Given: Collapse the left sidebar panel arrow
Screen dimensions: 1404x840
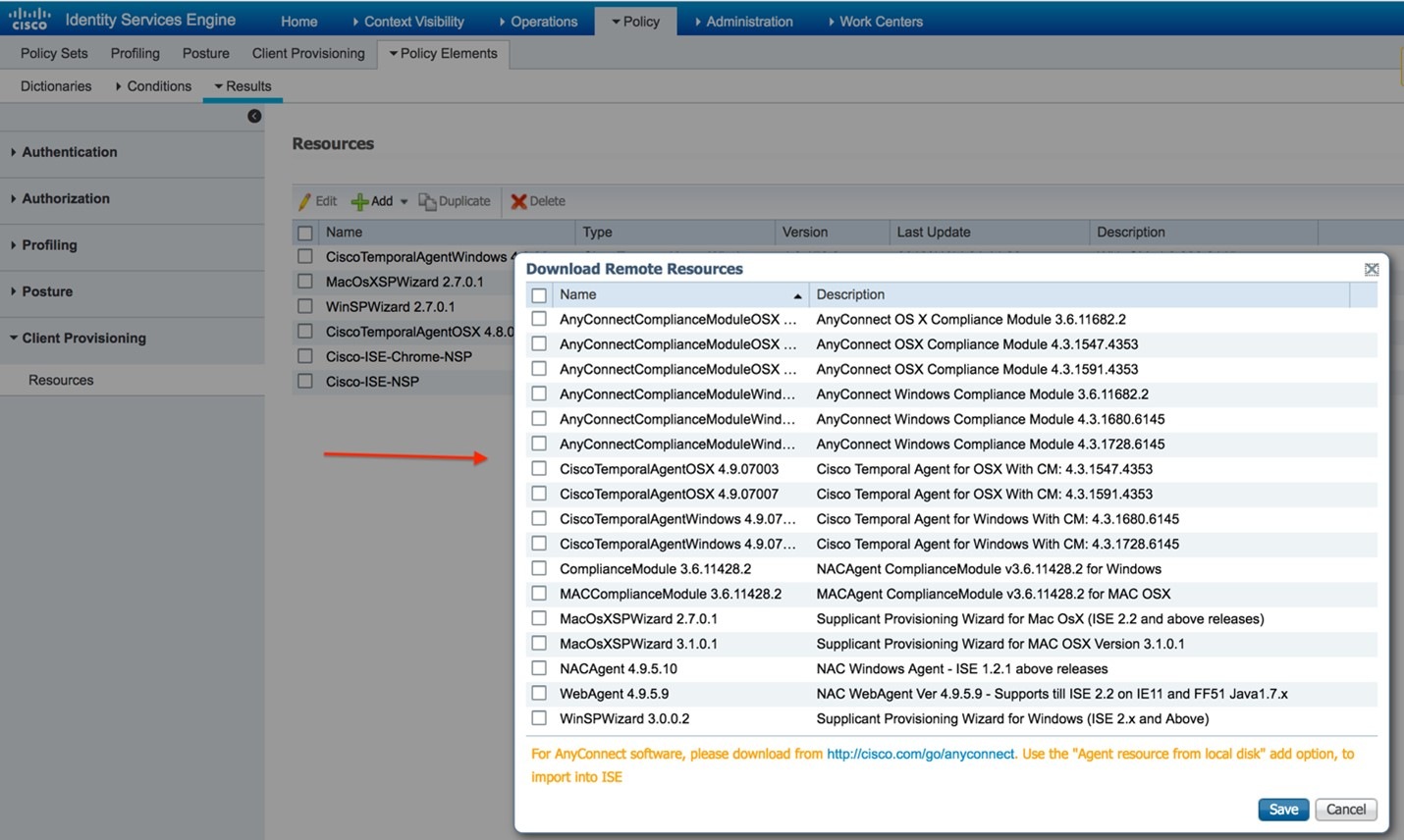Looking at the screenshot, I should 254,116.
